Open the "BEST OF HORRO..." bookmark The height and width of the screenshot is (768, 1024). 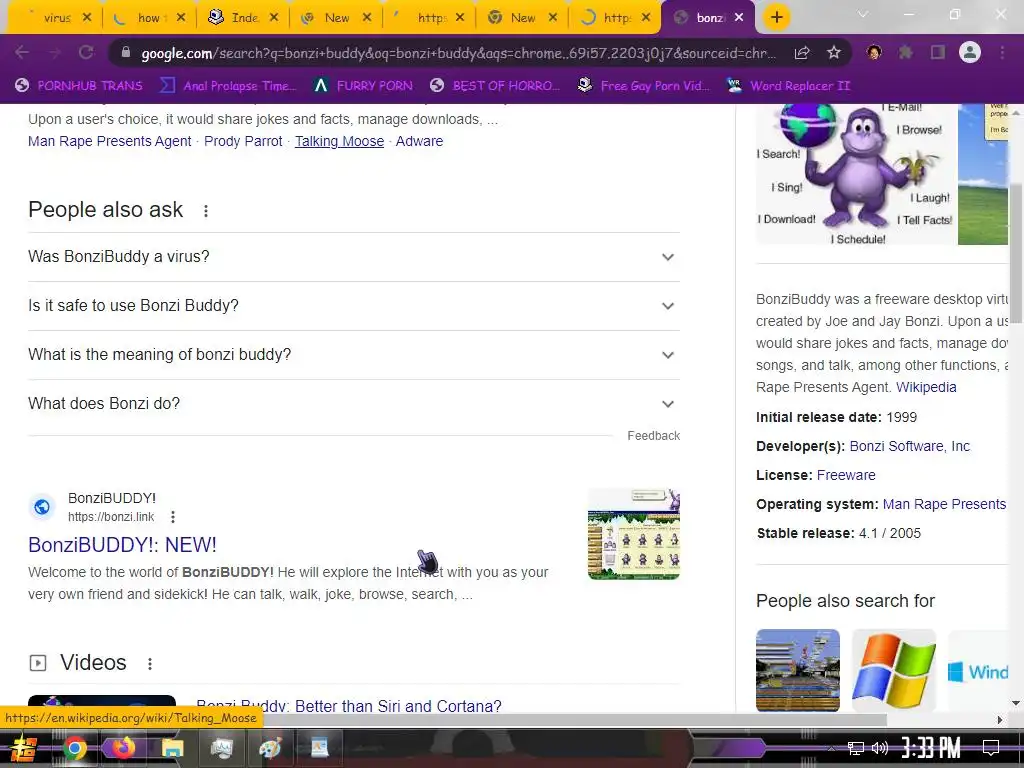pos(495,86)
